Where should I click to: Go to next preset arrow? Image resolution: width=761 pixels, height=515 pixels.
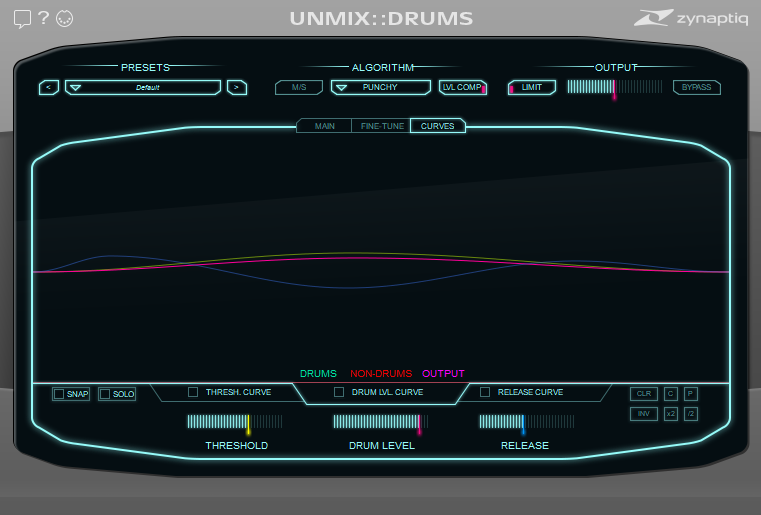[x=237, y=87]
